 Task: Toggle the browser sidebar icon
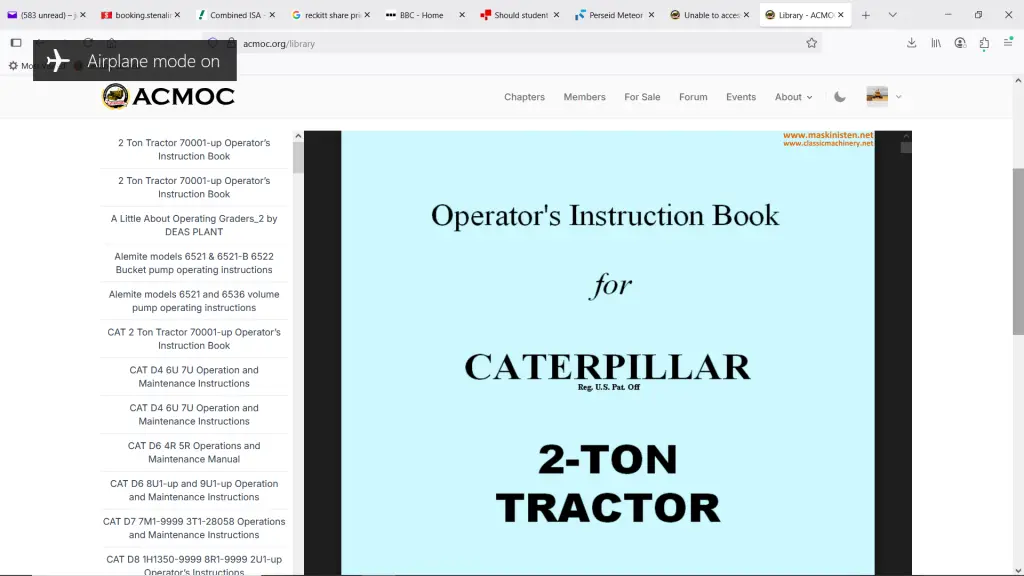click(x=16, y=43)
